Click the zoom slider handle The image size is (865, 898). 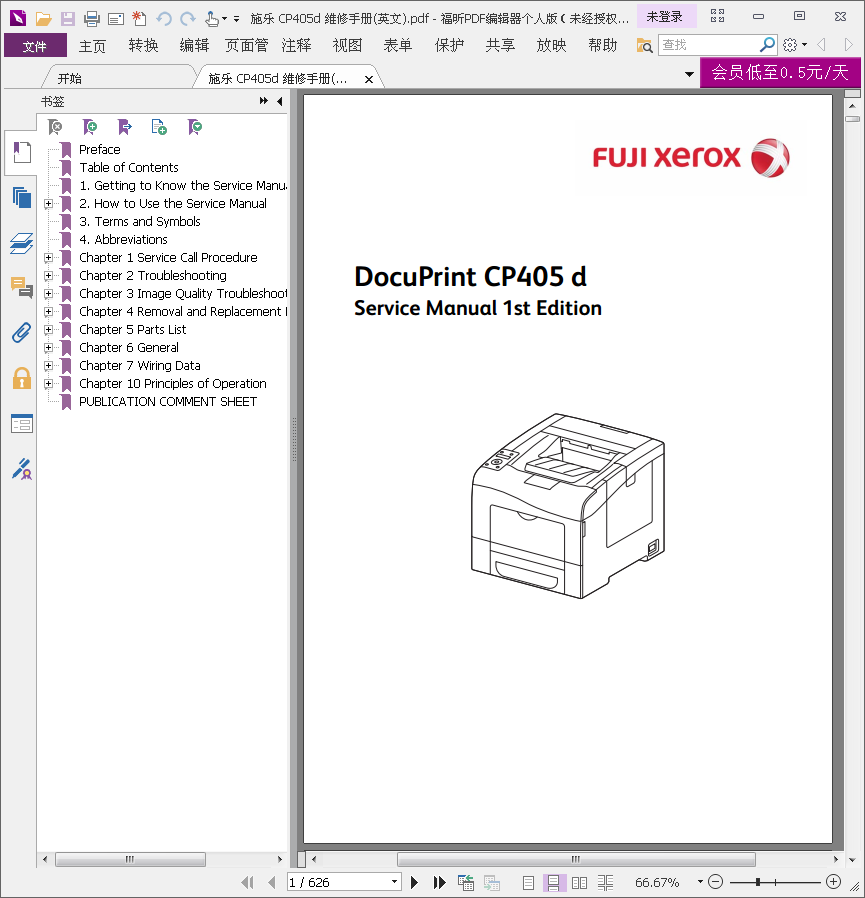coord(758,882)
